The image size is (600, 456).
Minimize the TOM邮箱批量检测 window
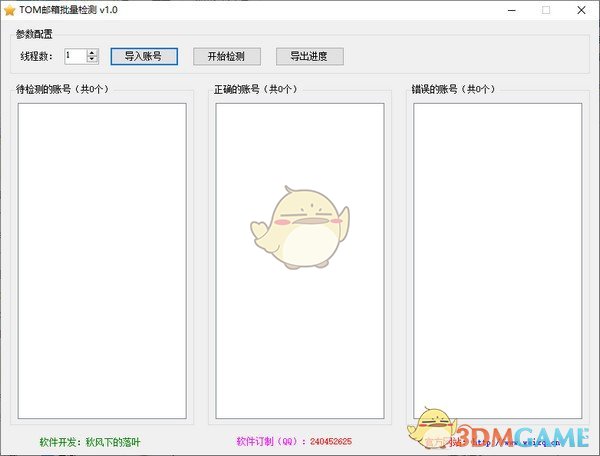pyautogui.click(x=512, y=10)
